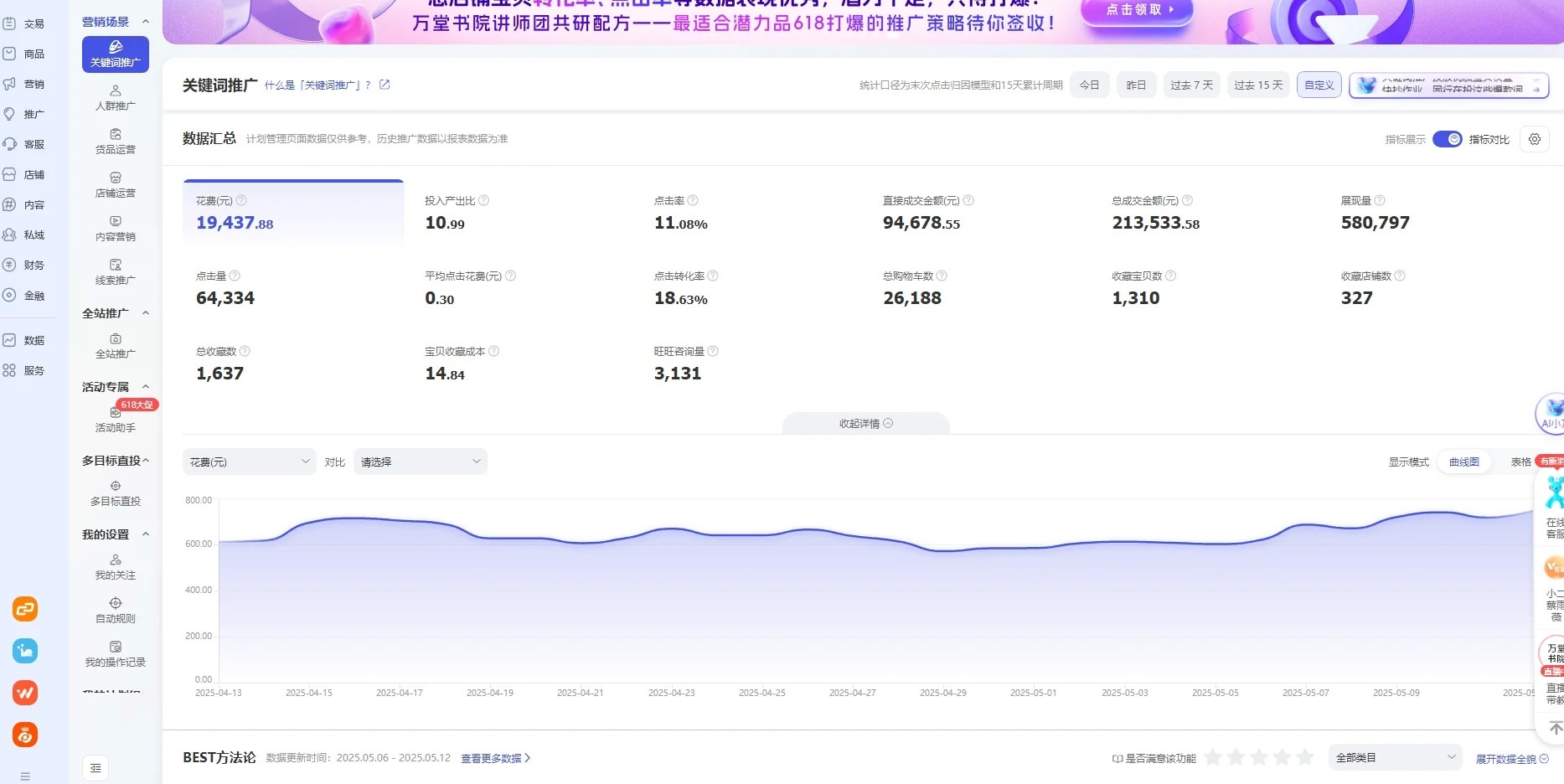Open 店铺运营 sidebar item

pos(116,185)
